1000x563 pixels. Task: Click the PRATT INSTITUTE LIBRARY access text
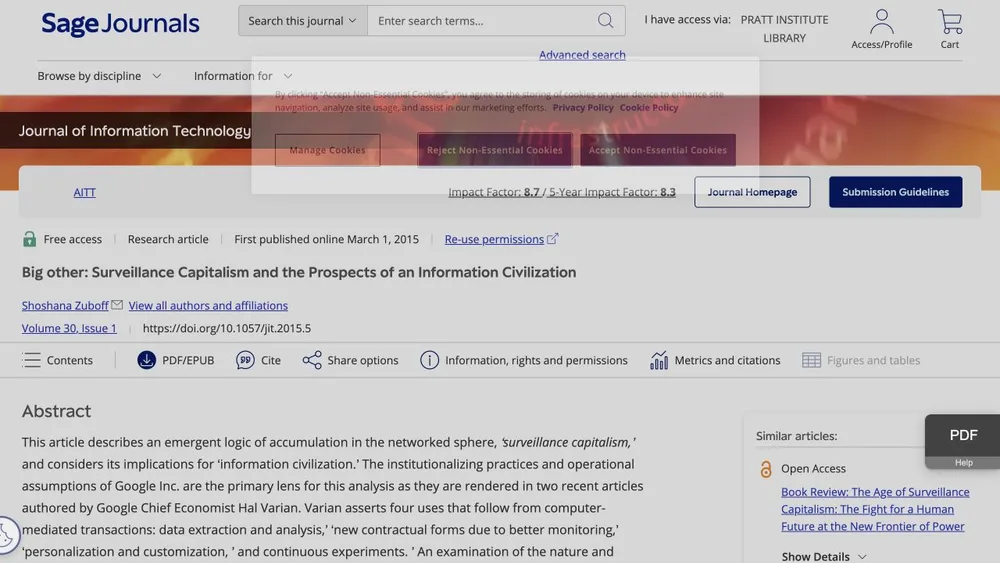click(x=784, y=29)
